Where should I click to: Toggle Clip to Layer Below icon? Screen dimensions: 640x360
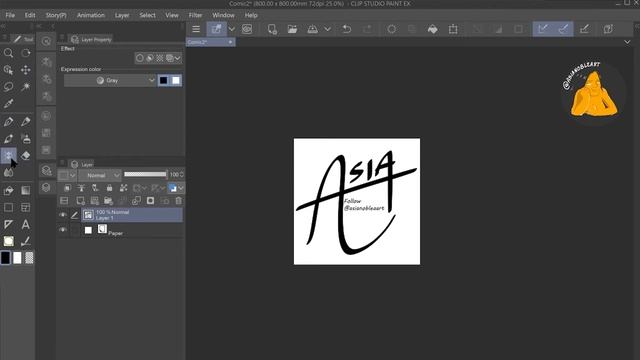[67, 188]
